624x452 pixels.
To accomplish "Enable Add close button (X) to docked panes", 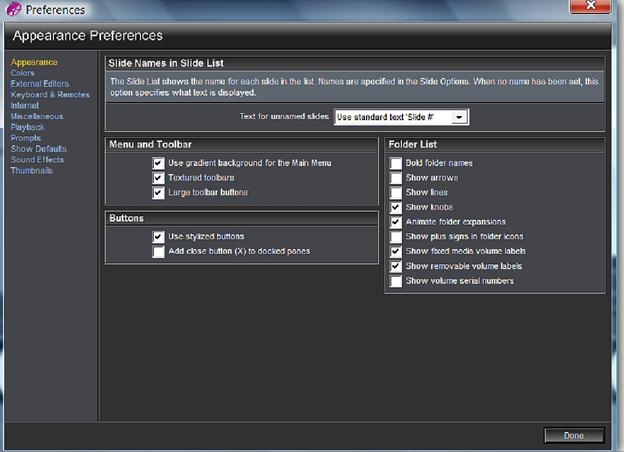I will tap(158, 251).
